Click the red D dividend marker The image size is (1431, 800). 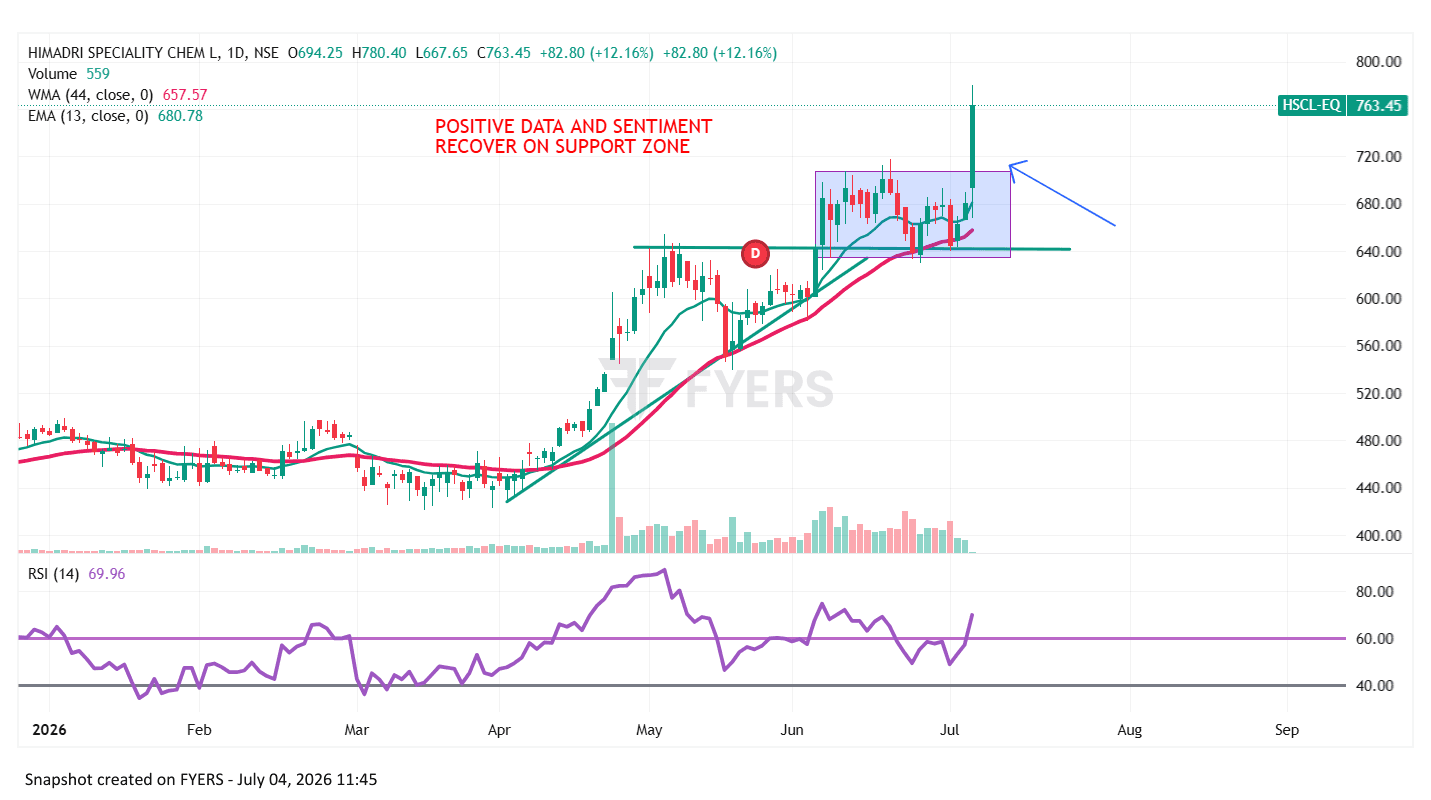point(756,255)
